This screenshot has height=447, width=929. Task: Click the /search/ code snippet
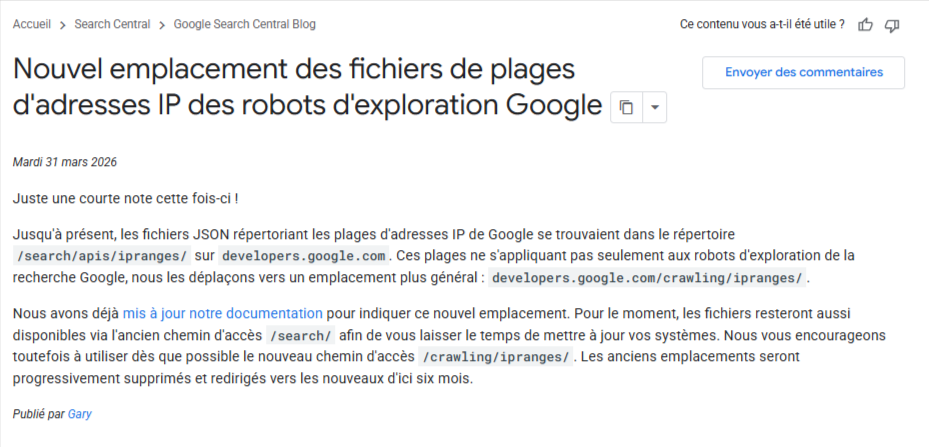click(301, 335)
